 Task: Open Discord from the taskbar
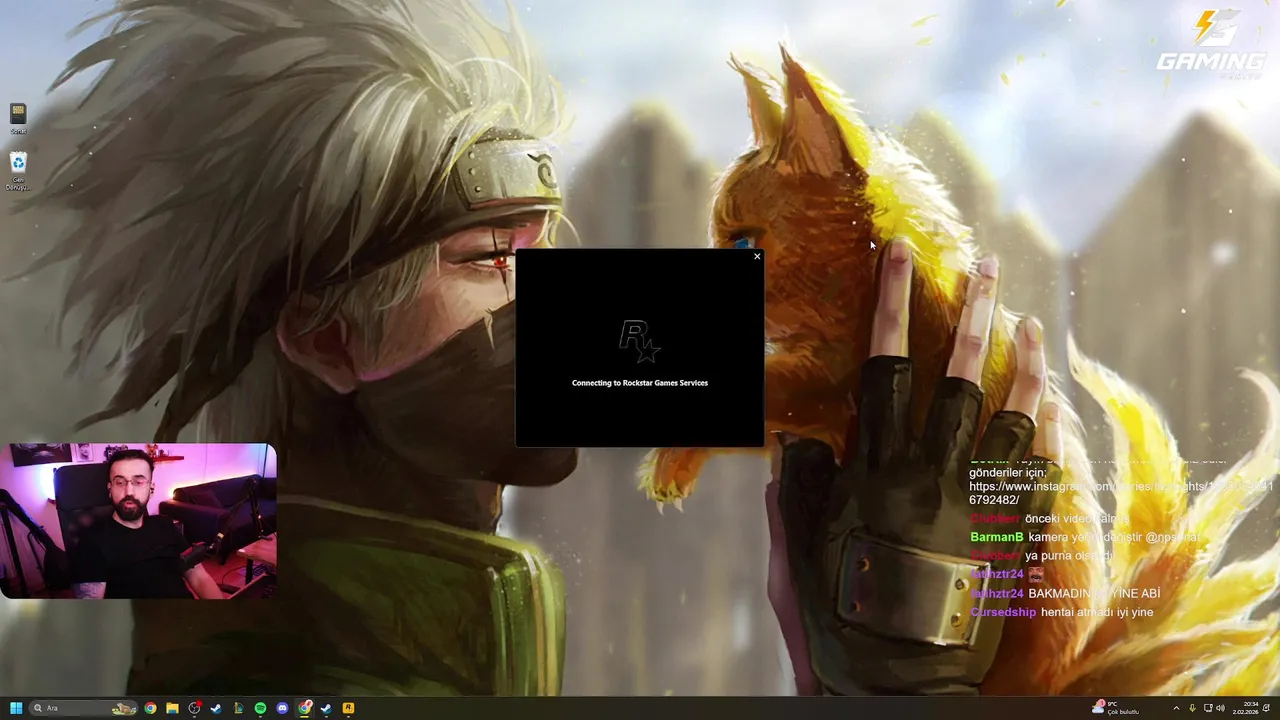[x=282, y=708]
